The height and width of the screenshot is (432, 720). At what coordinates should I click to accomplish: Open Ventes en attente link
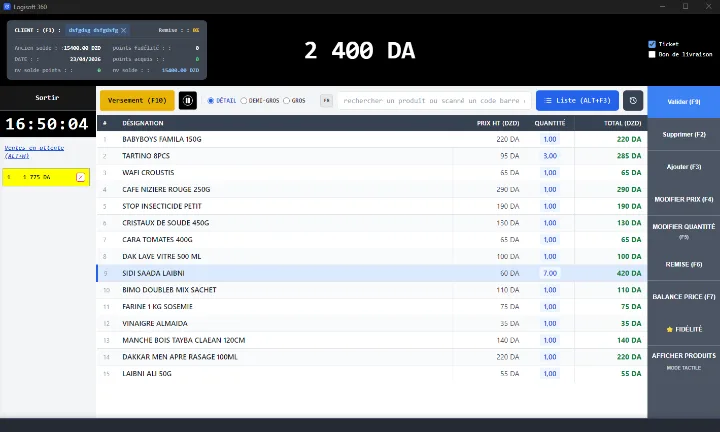[34, 151]
